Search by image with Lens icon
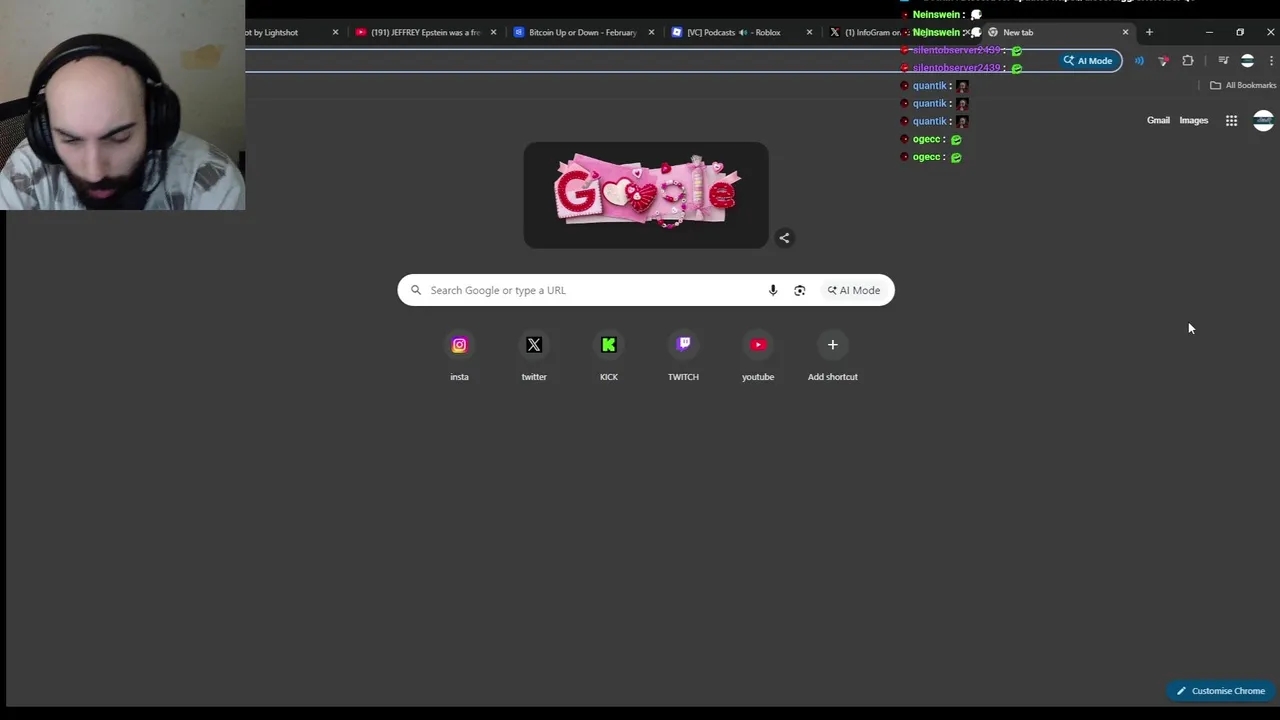The image size is (1280, 720). 799,290
